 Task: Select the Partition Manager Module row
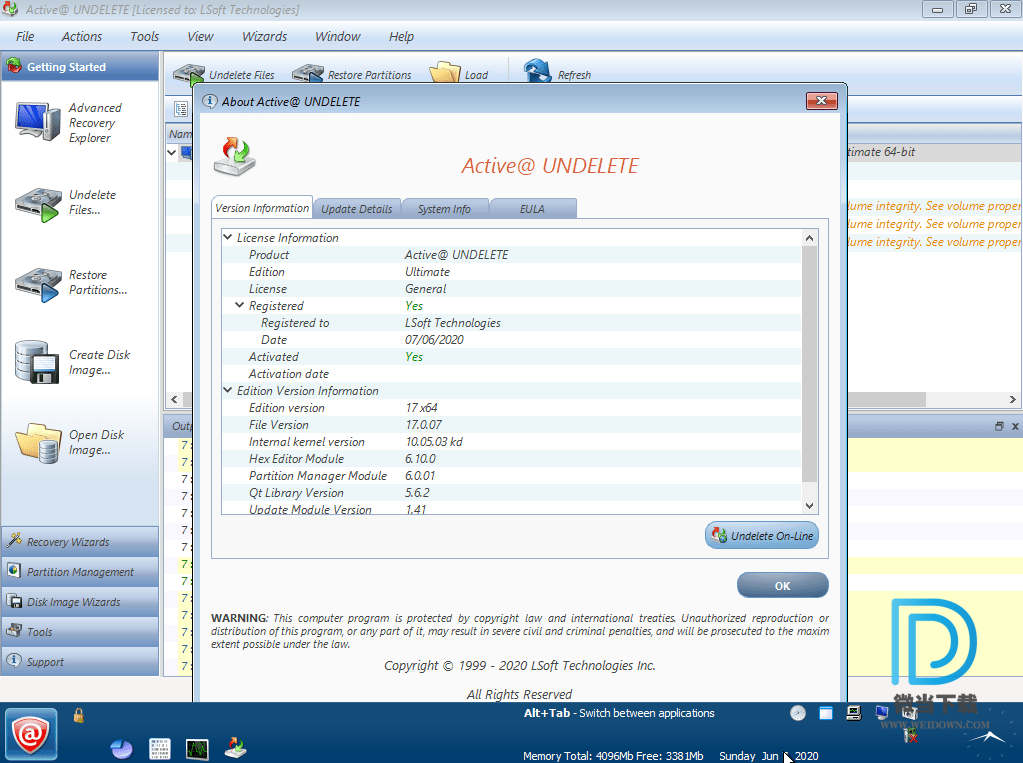512,476
